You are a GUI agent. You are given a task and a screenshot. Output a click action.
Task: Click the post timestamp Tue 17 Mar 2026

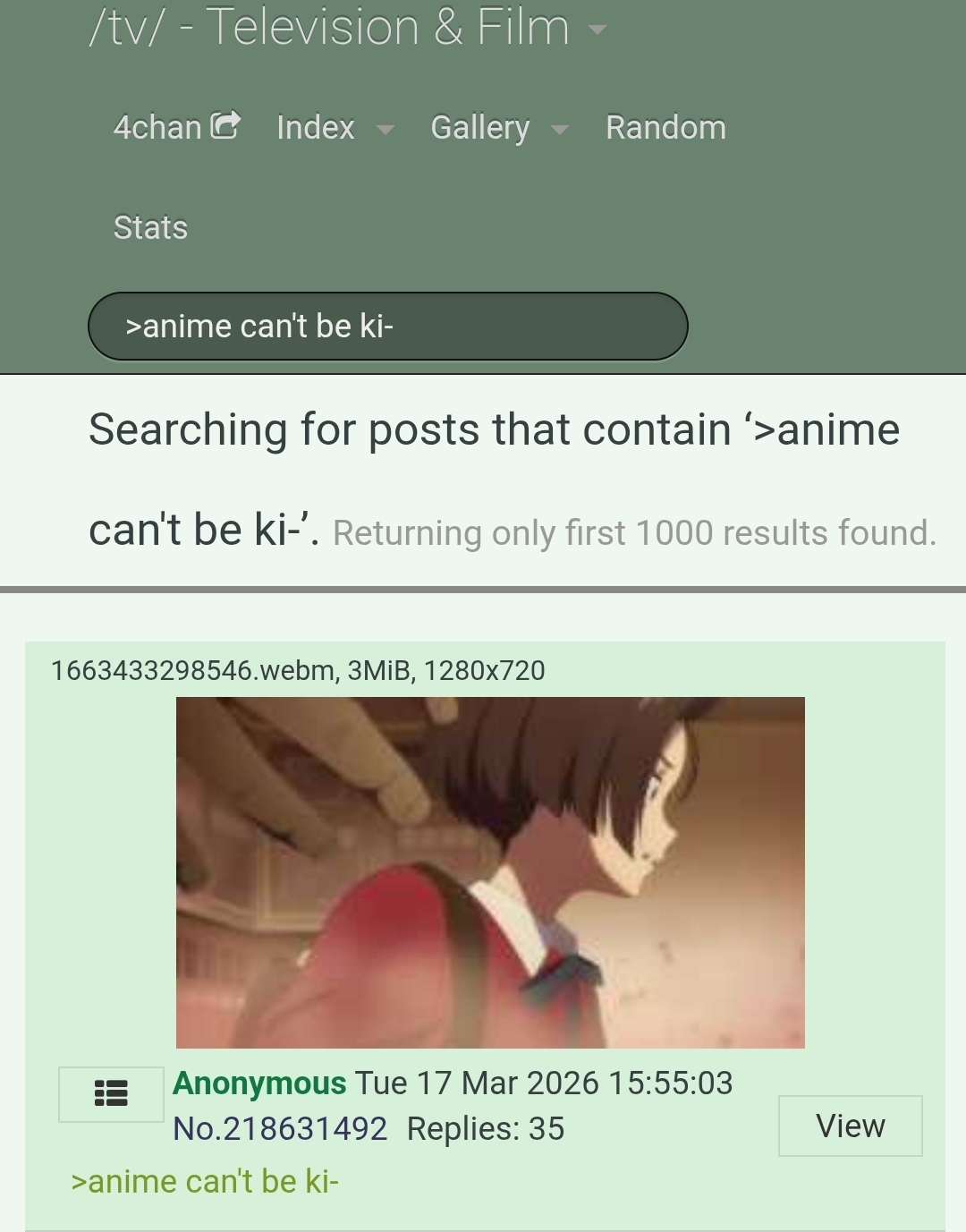coord(544,1083)
